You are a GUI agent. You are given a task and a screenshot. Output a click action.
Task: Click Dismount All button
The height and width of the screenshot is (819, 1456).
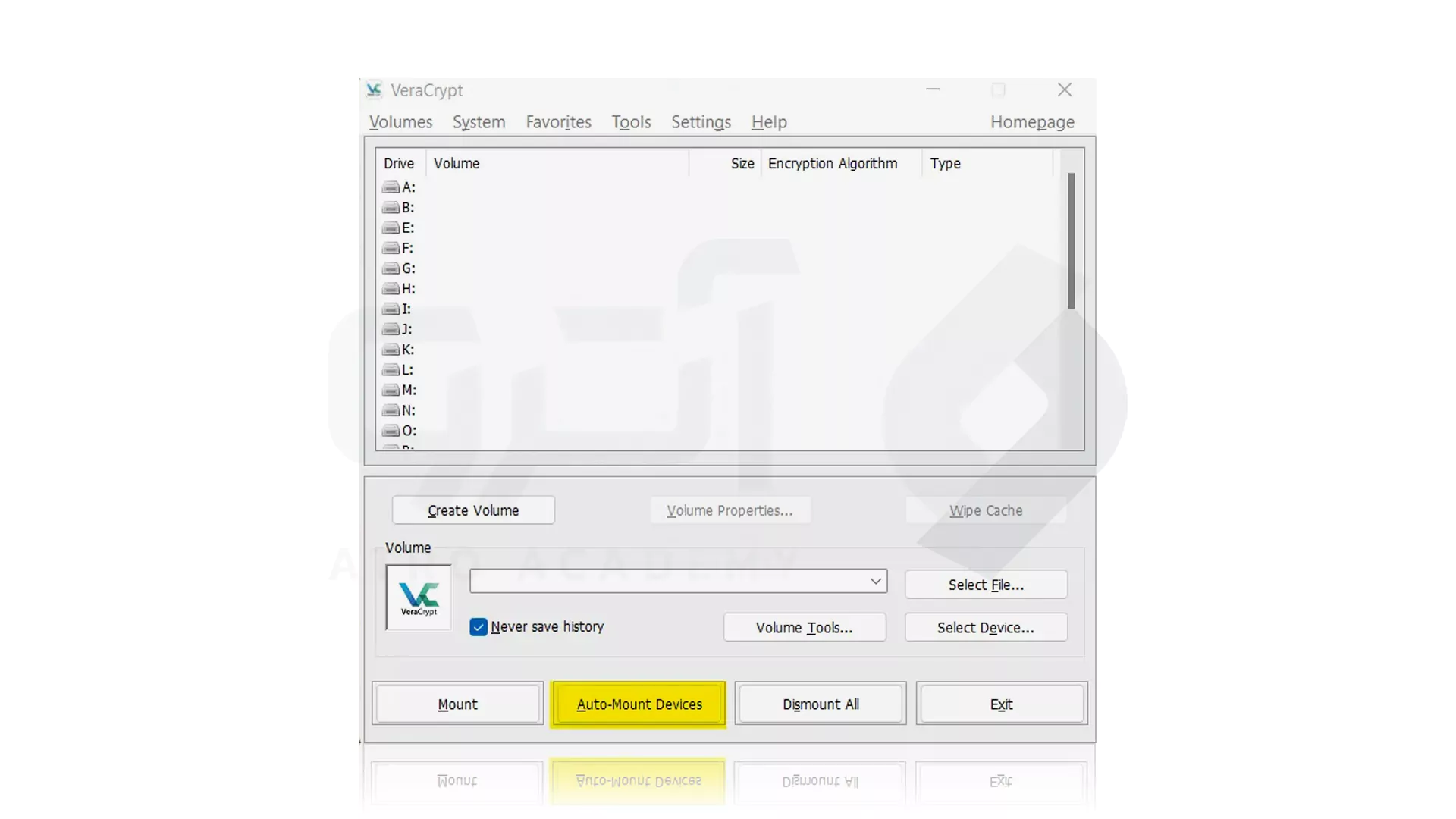[x=821, y=704]
